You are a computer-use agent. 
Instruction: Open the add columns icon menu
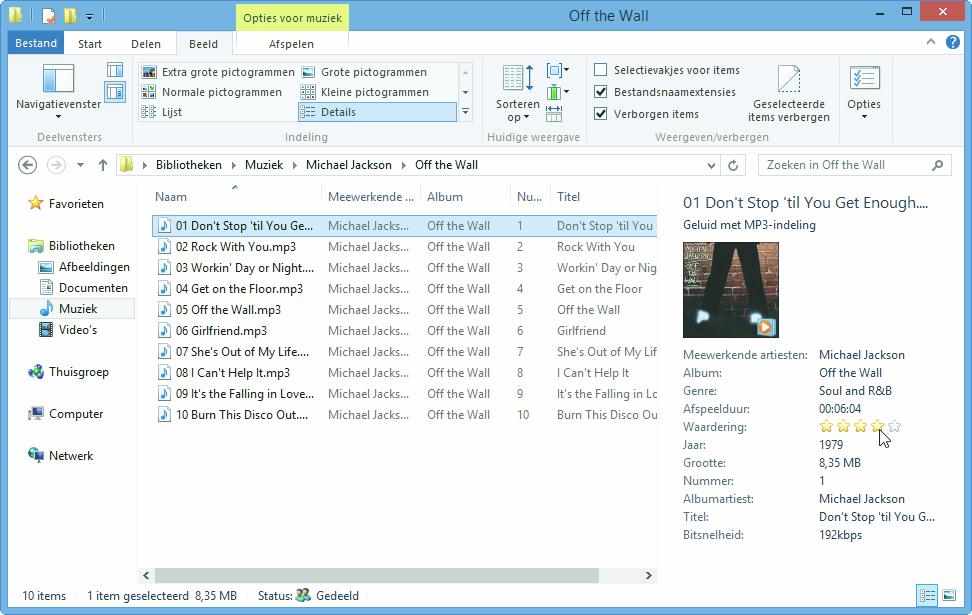pos(557,92)
